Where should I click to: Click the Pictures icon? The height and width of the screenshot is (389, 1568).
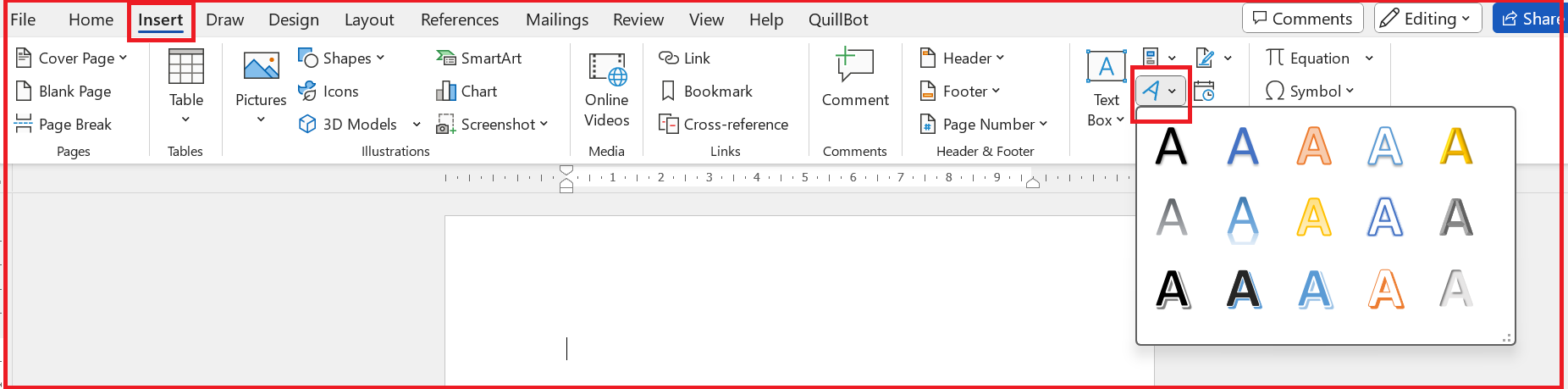(261, 66)
